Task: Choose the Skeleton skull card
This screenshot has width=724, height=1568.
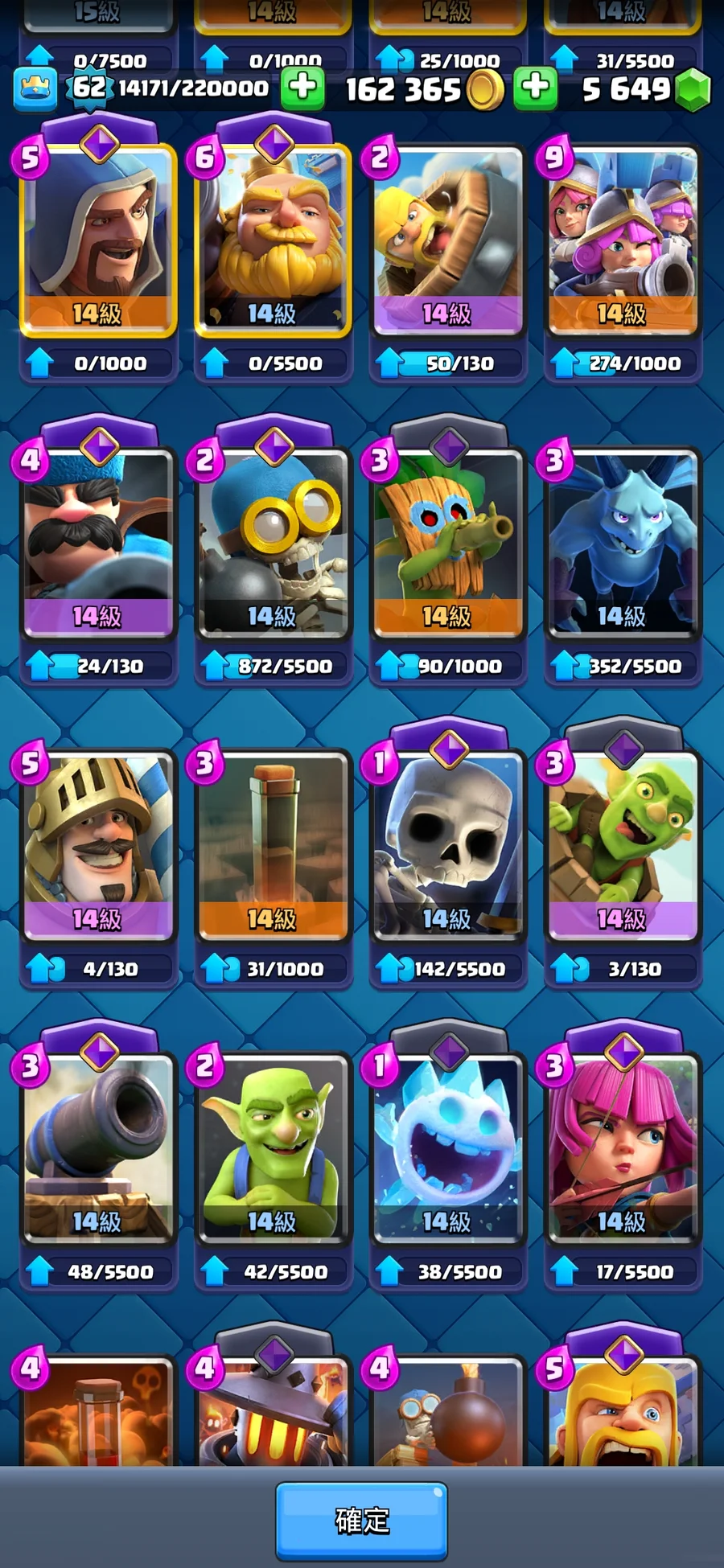Action: click(x=447, y=846)
